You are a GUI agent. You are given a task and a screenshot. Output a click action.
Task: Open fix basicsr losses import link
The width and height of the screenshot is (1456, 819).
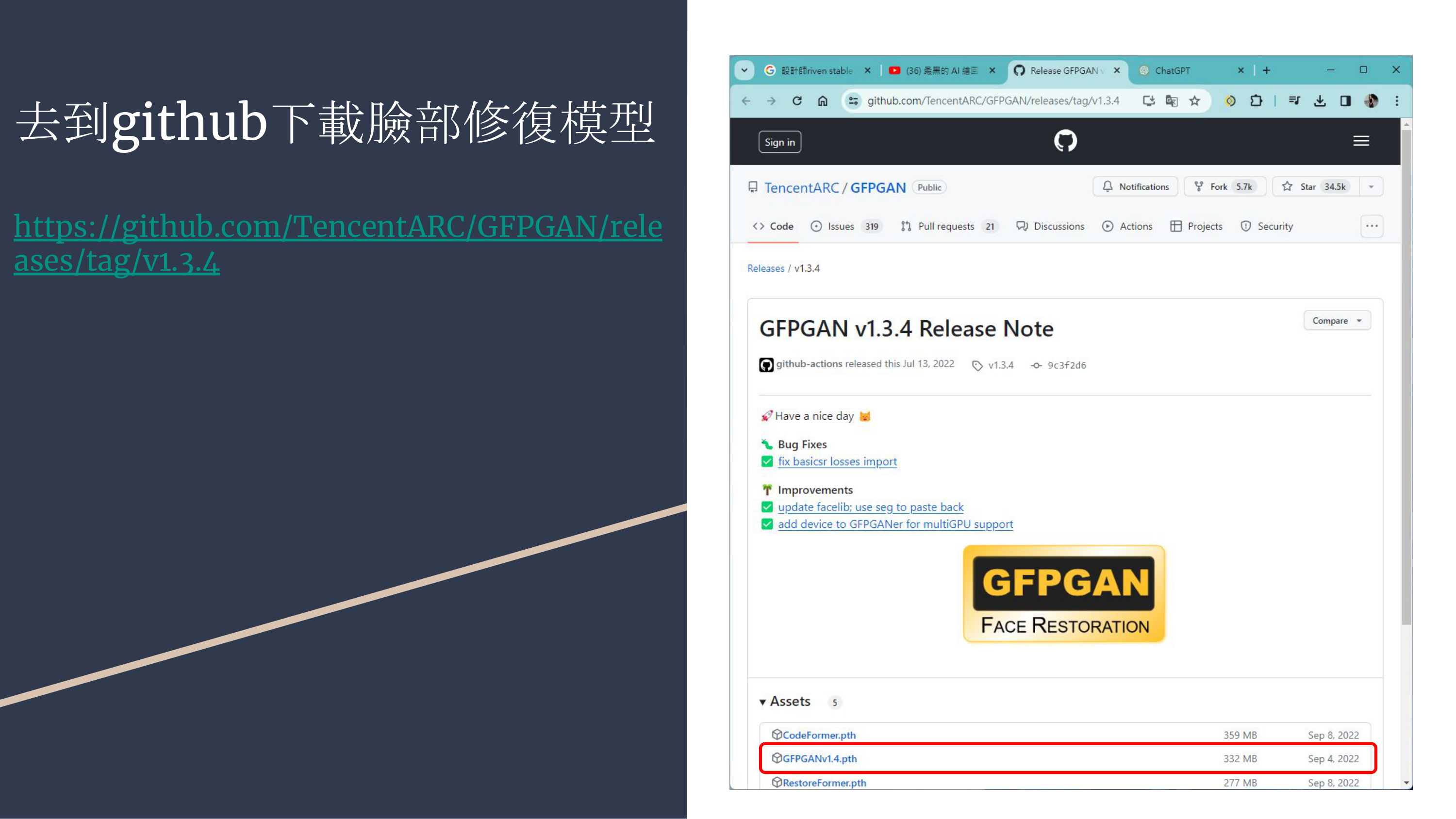(x=837, y=462)
